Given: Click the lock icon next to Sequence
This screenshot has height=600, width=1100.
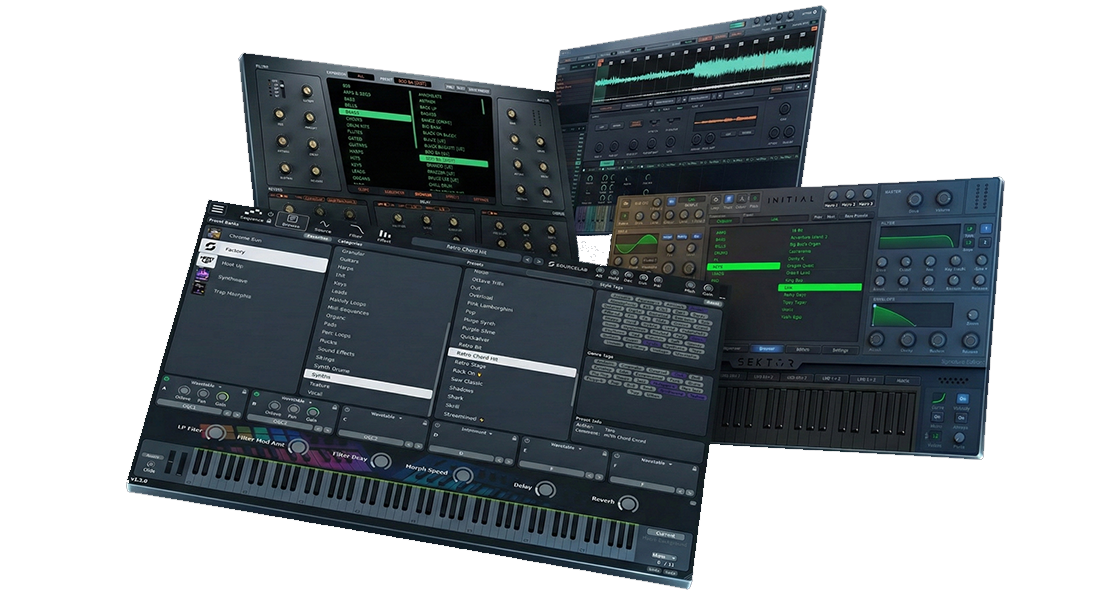Looking at the screenshot, I should (269, 221).
